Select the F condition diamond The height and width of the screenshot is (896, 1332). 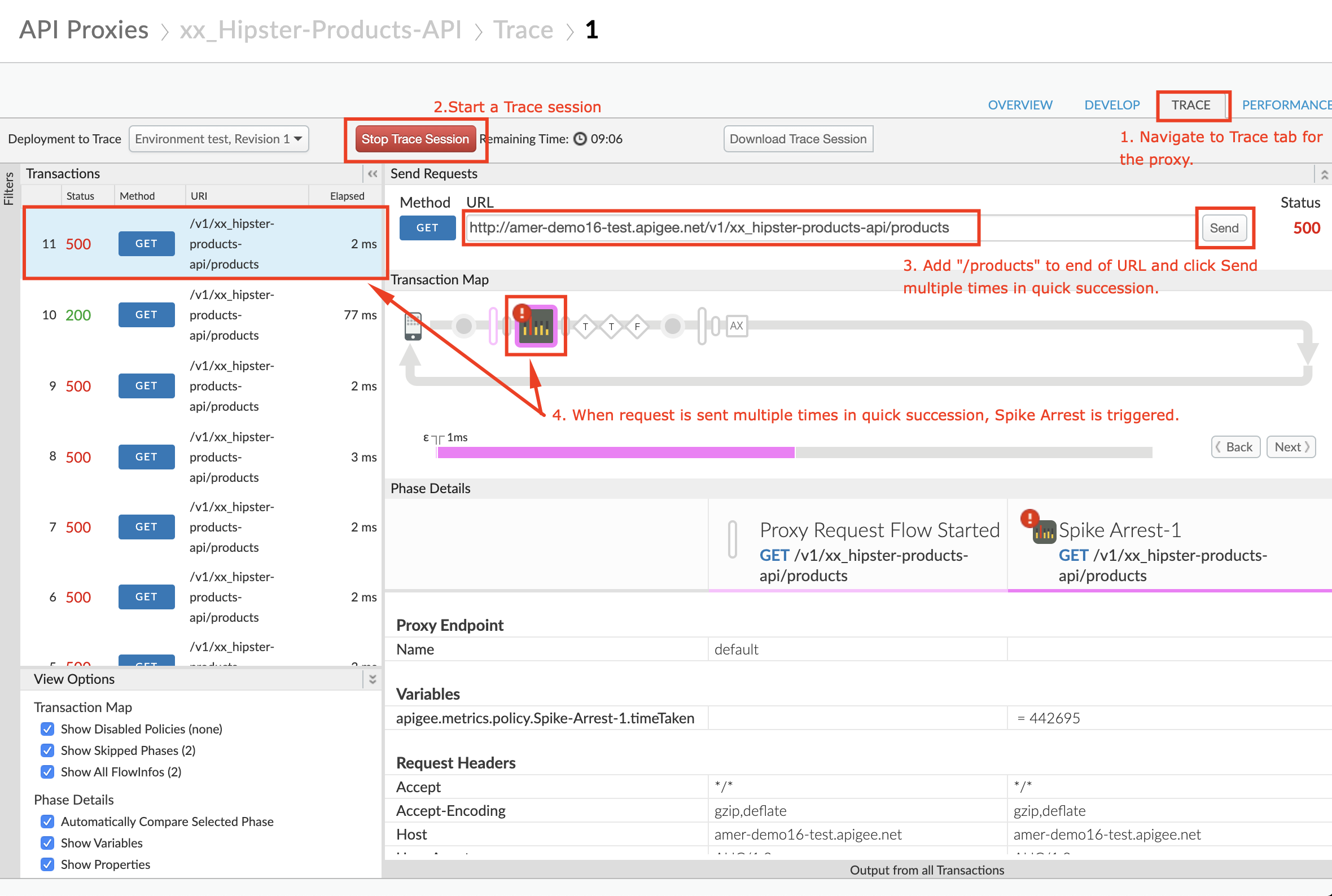coord(637,326)
